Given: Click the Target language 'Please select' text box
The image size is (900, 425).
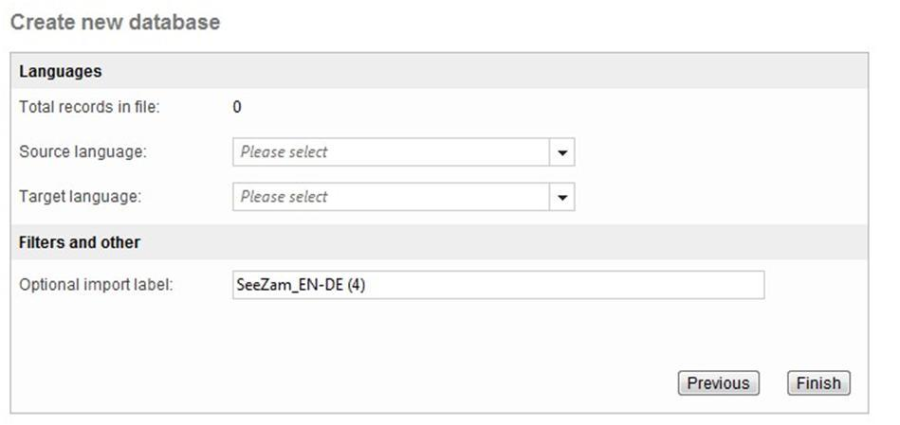Looking at the screenshot, I should [391, 197].
